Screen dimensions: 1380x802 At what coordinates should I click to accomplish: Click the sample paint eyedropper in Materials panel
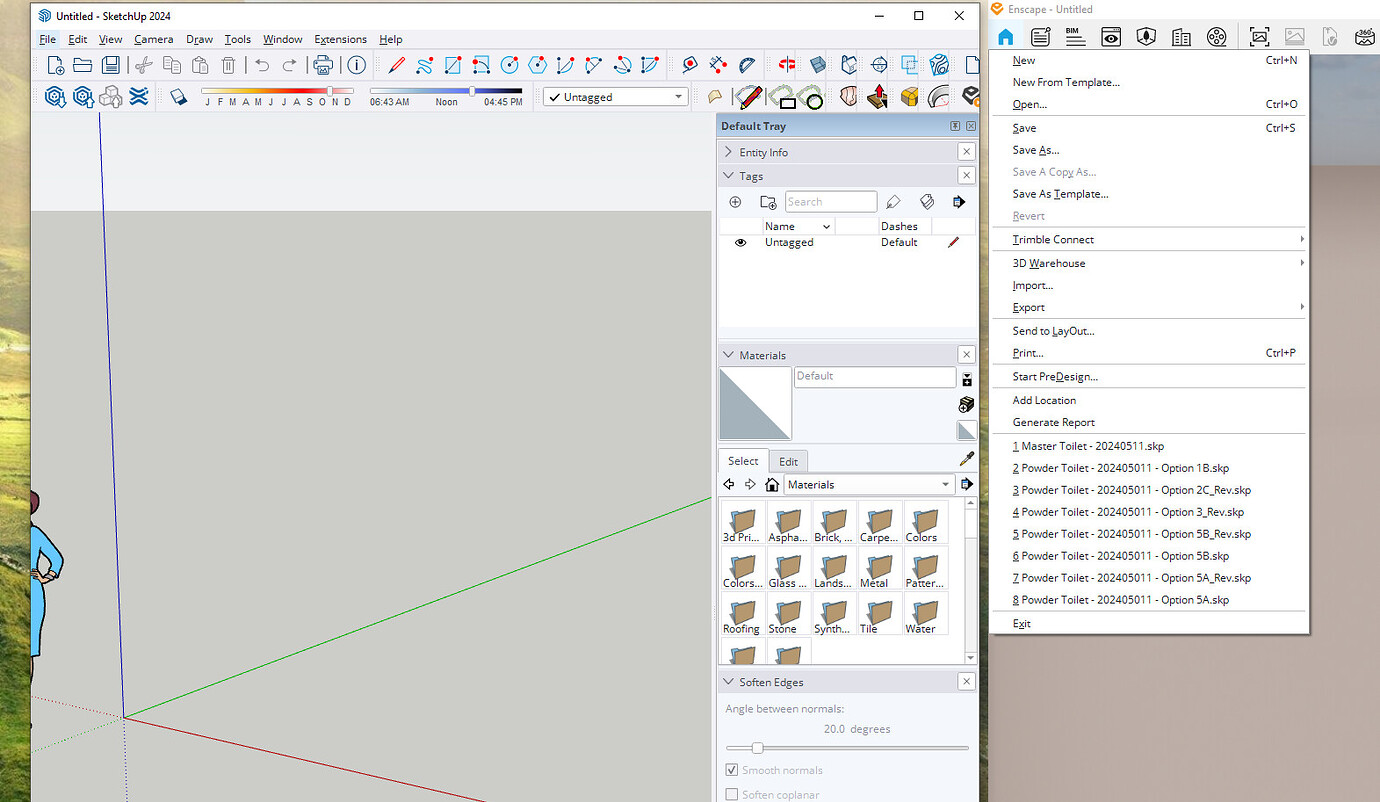(x=966, y=458)
